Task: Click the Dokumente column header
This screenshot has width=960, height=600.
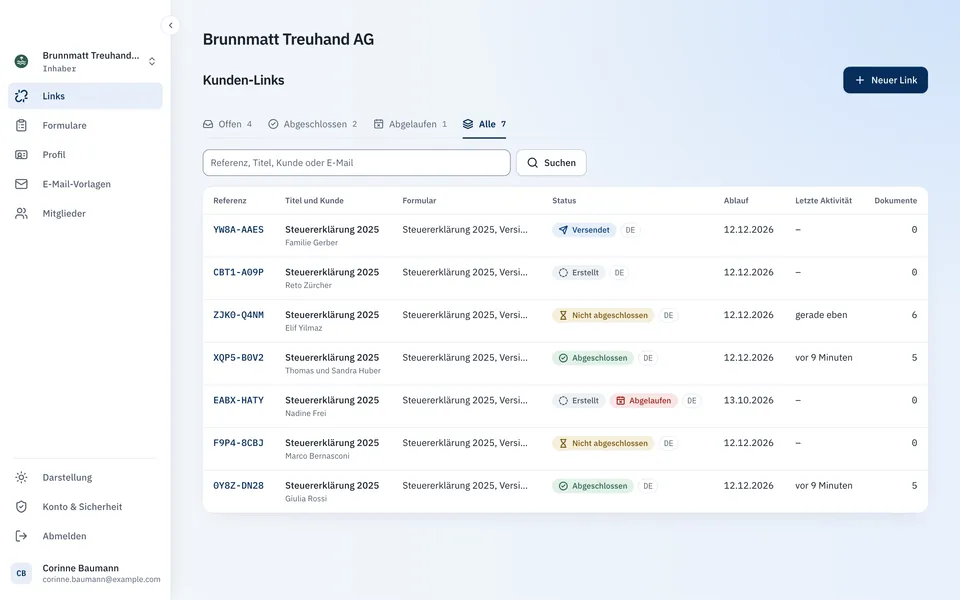Action: coord(896,201)
